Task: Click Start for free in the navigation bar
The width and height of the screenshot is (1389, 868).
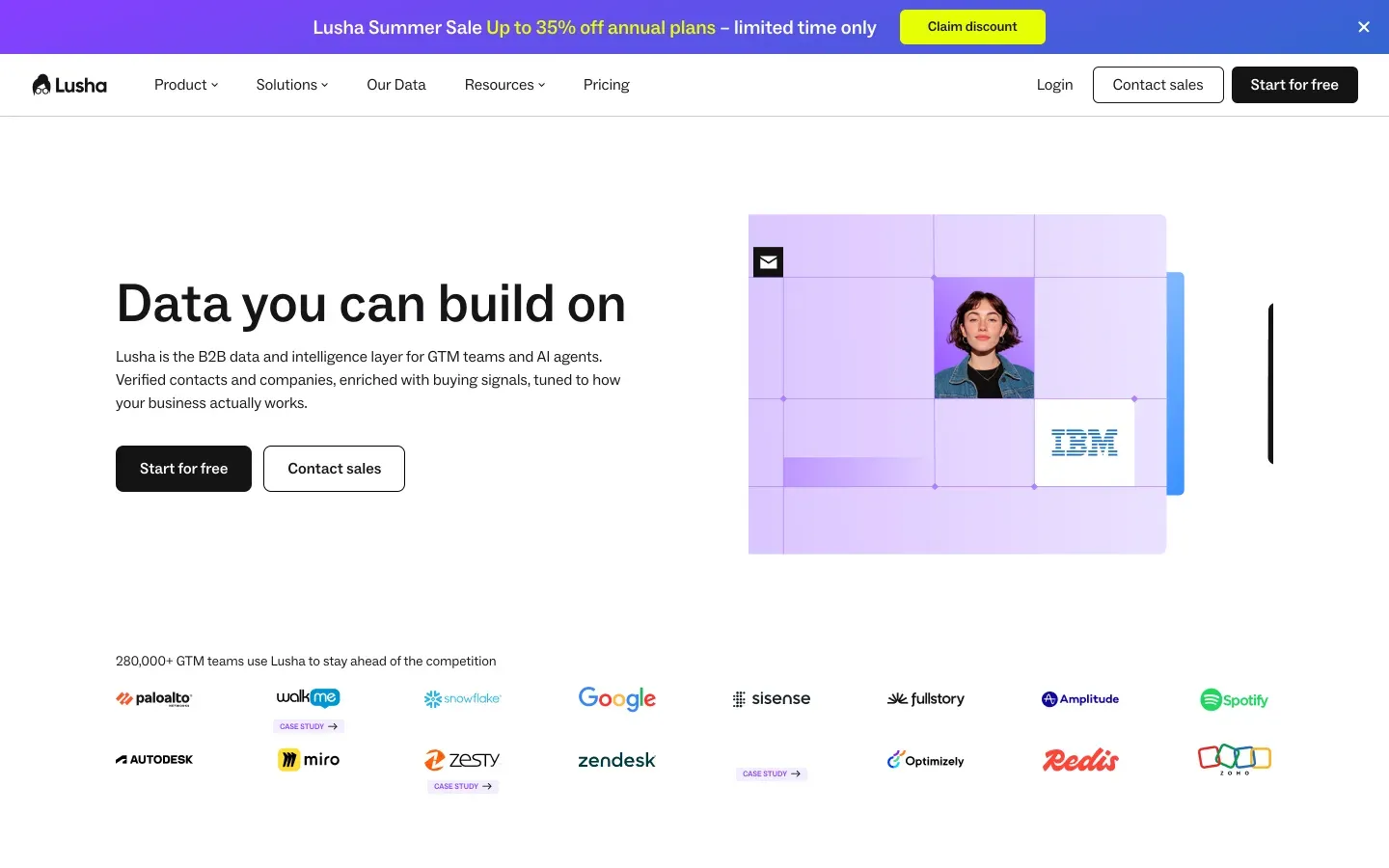Action: pos(1294,85)
